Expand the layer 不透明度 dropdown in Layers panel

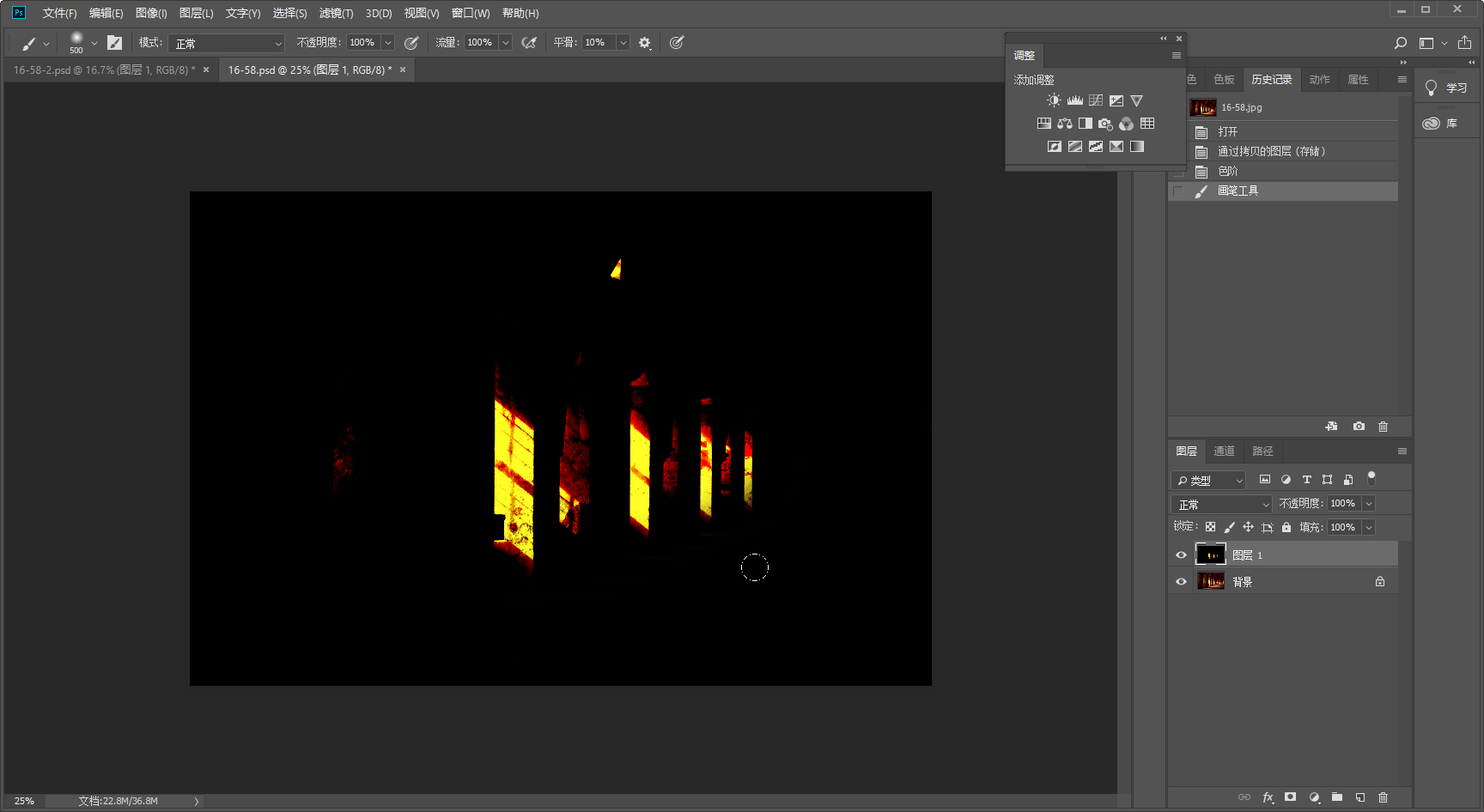[x=1369, y=504]
